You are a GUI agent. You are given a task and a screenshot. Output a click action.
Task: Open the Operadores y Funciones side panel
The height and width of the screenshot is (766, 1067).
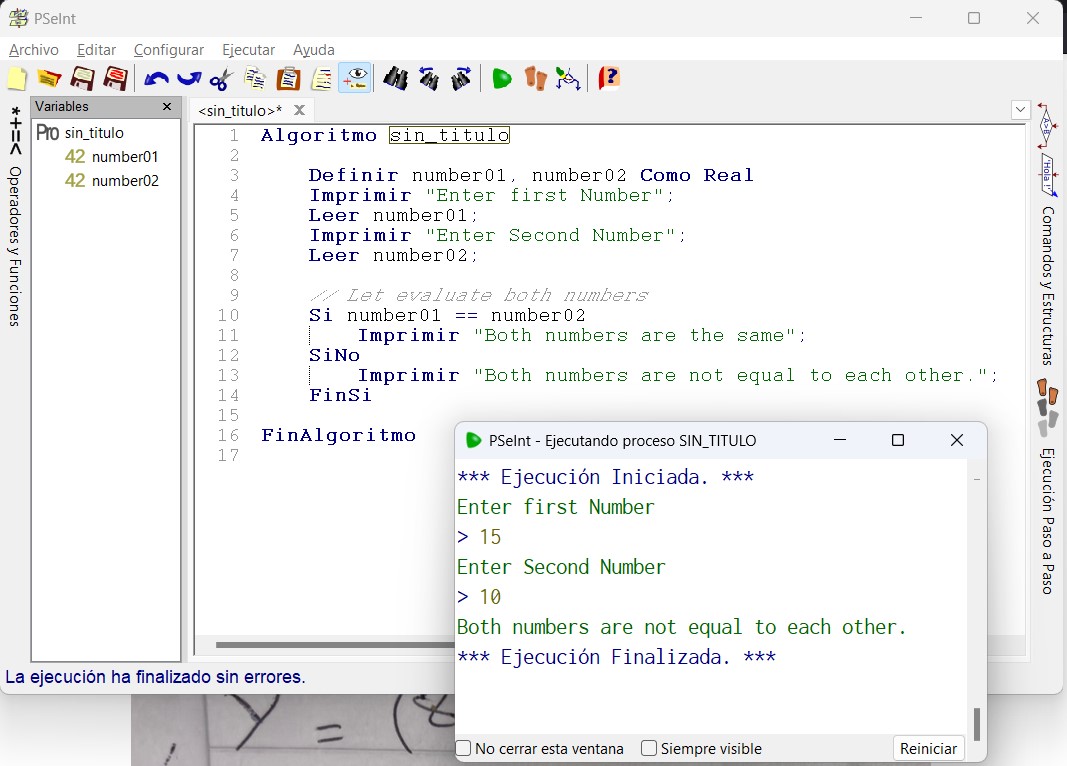tap(15, 216)
